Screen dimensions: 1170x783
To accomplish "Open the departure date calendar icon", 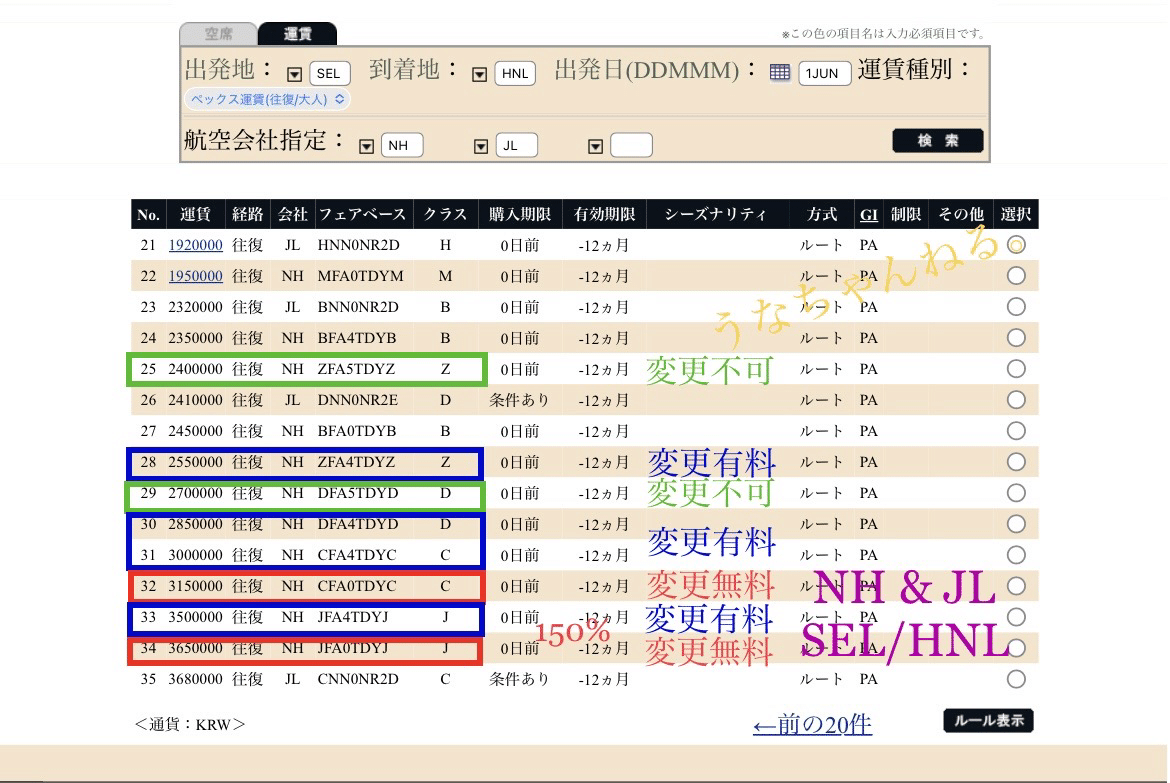I will (x=779, y=72).
